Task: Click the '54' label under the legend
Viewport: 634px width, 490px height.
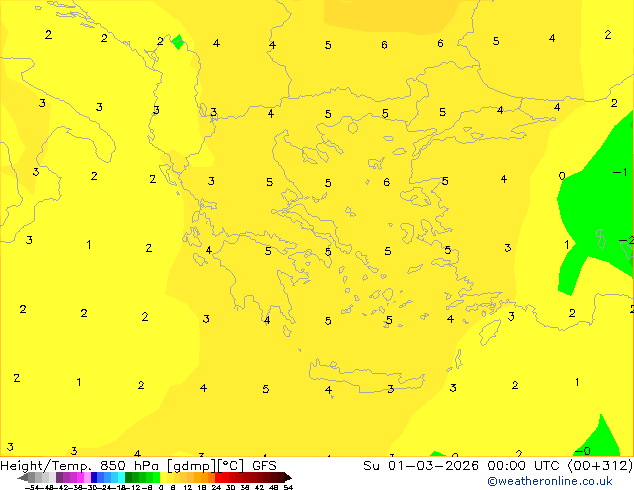Action: click(288, 487)
